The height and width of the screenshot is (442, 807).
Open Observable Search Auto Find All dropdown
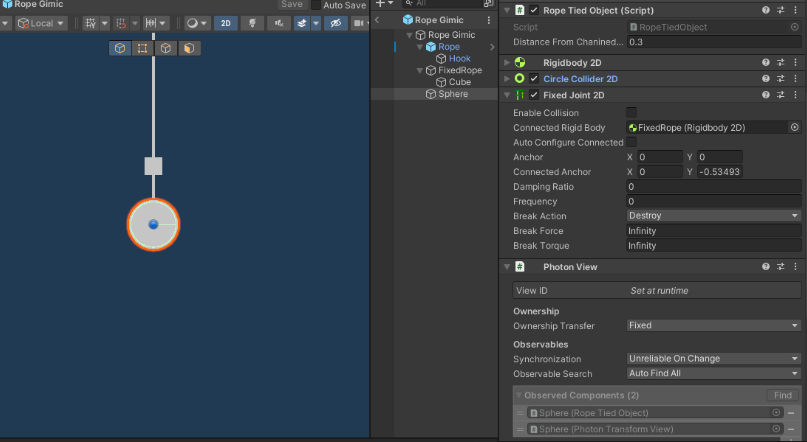(x=714, y=373)
